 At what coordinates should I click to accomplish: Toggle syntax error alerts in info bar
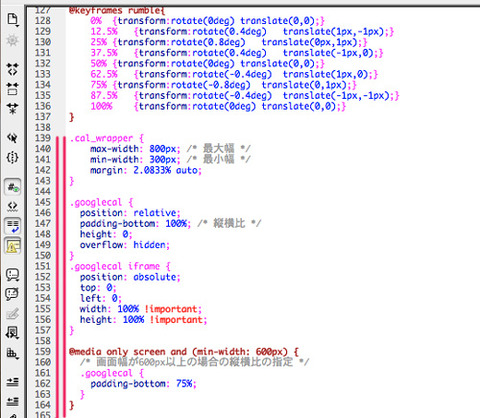[13, 246]
